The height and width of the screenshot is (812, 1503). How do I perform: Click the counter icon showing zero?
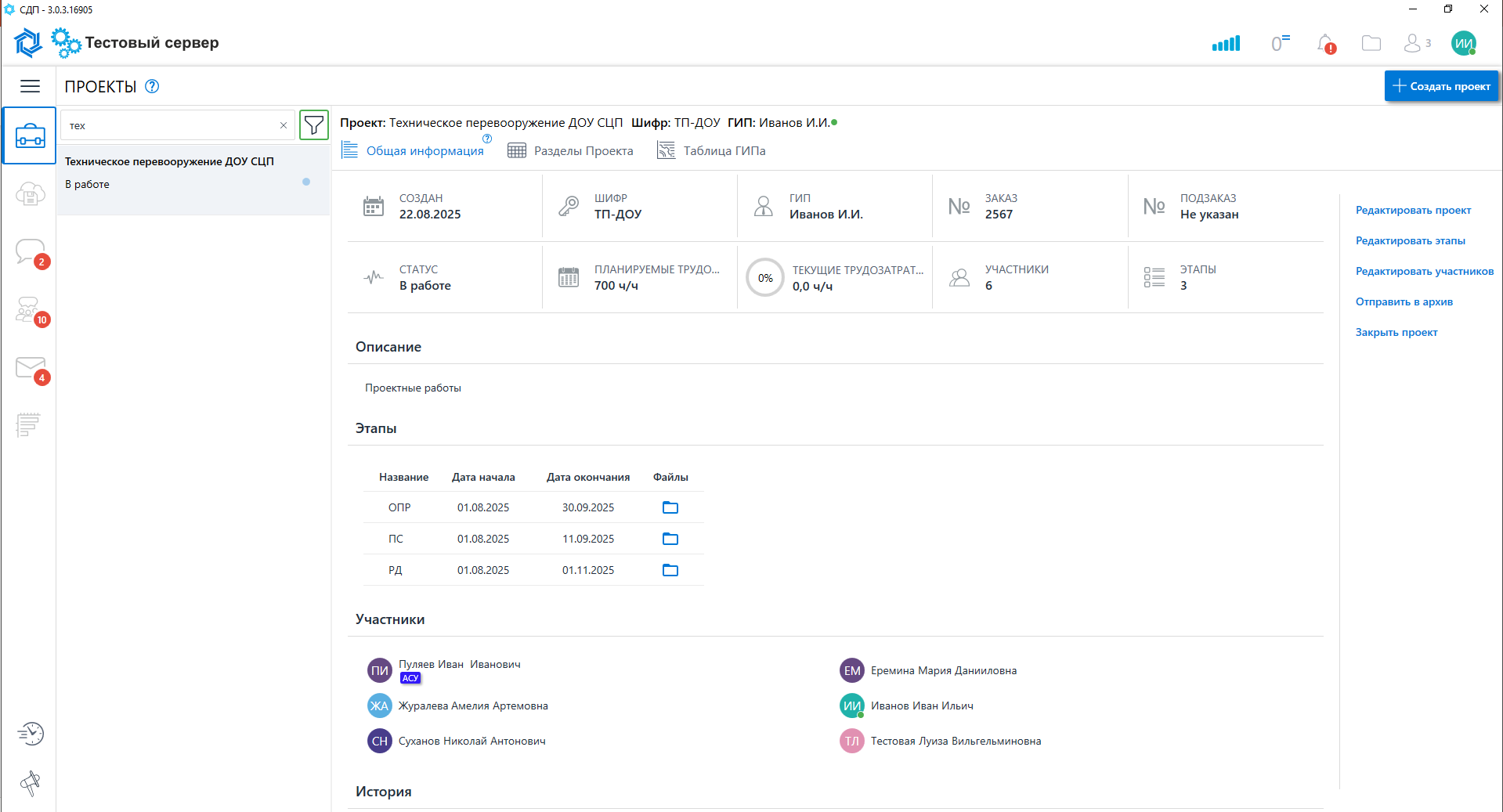click(x=1280, y=43)
